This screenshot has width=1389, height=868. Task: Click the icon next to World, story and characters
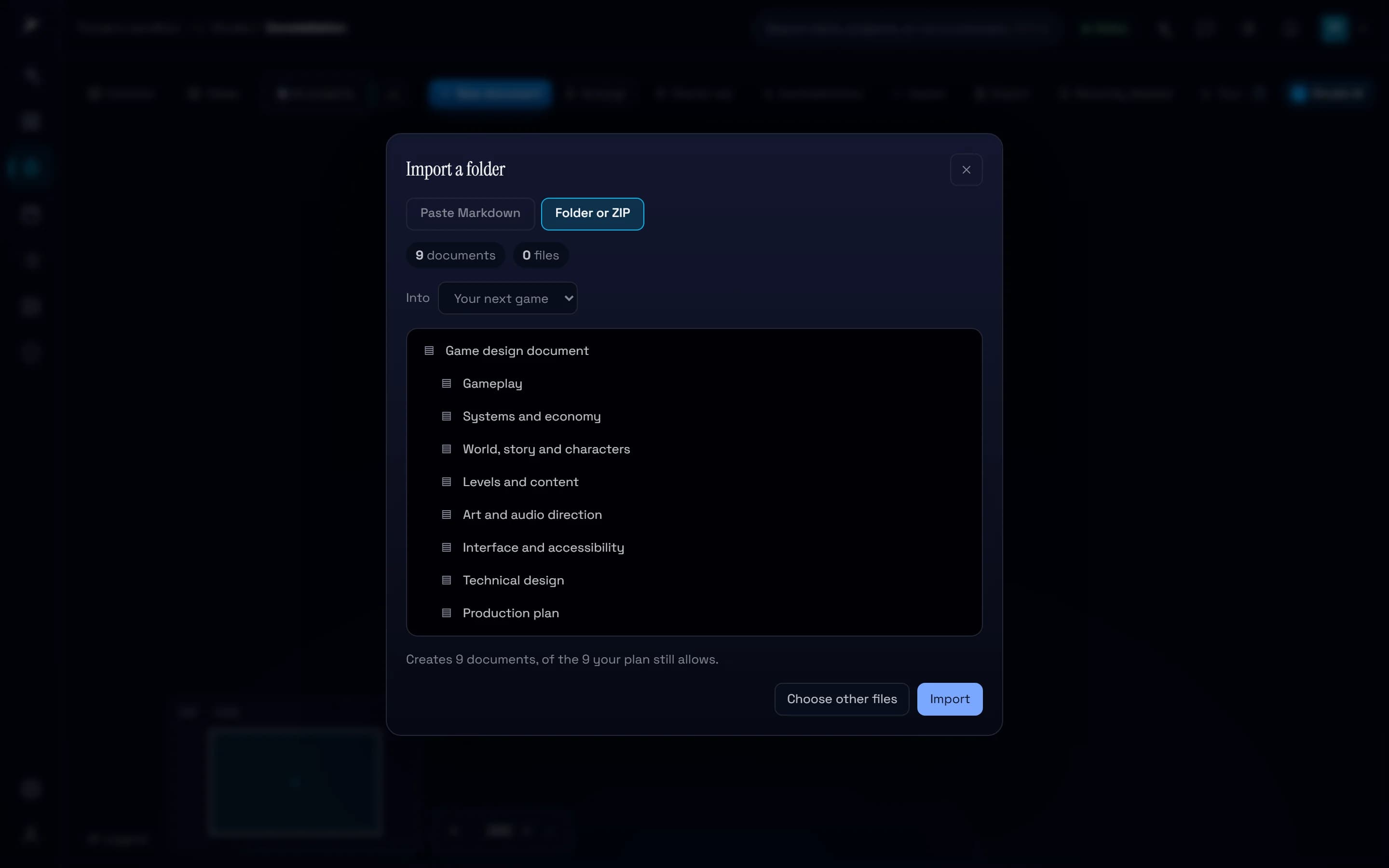click(447, 449)
